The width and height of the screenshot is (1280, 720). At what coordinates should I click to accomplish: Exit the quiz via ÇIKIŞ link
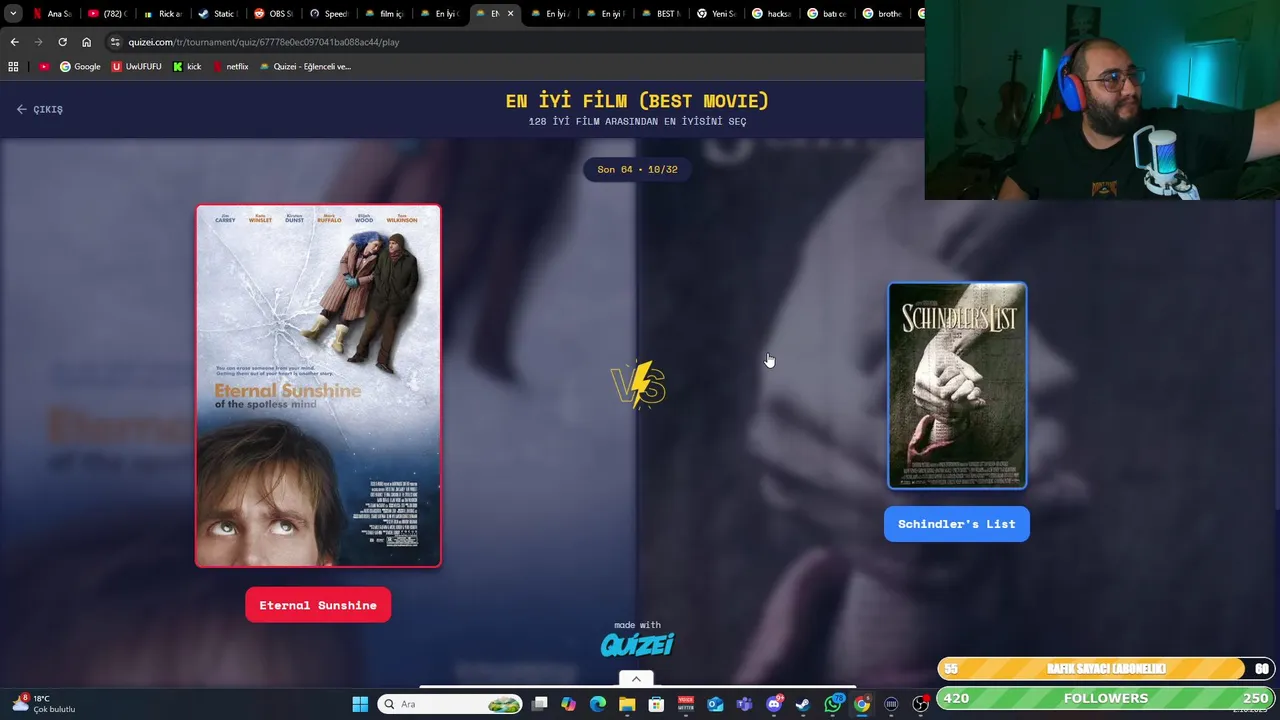click(40, 109)
